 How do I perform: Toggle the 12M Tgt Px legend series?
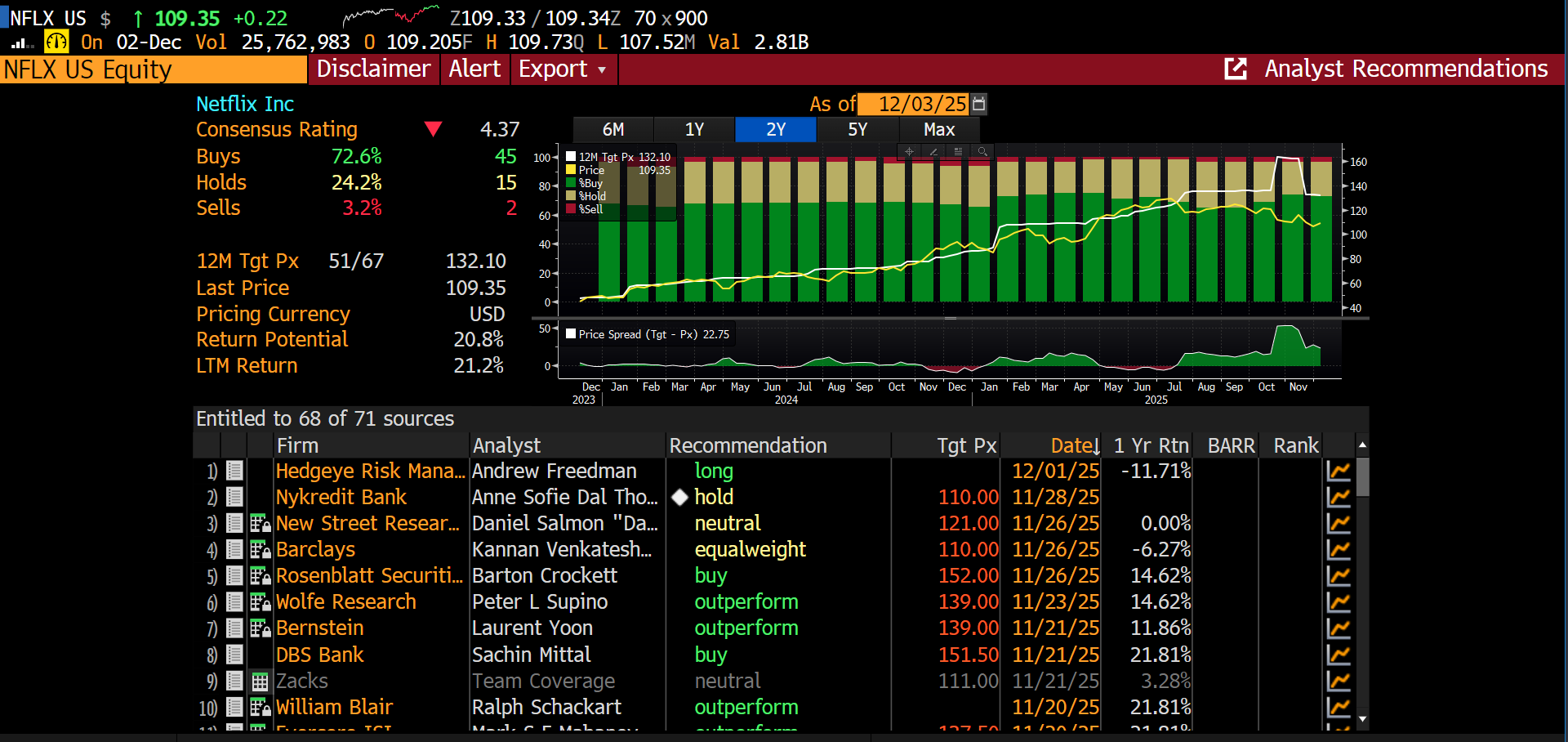[x=571, y=157]
